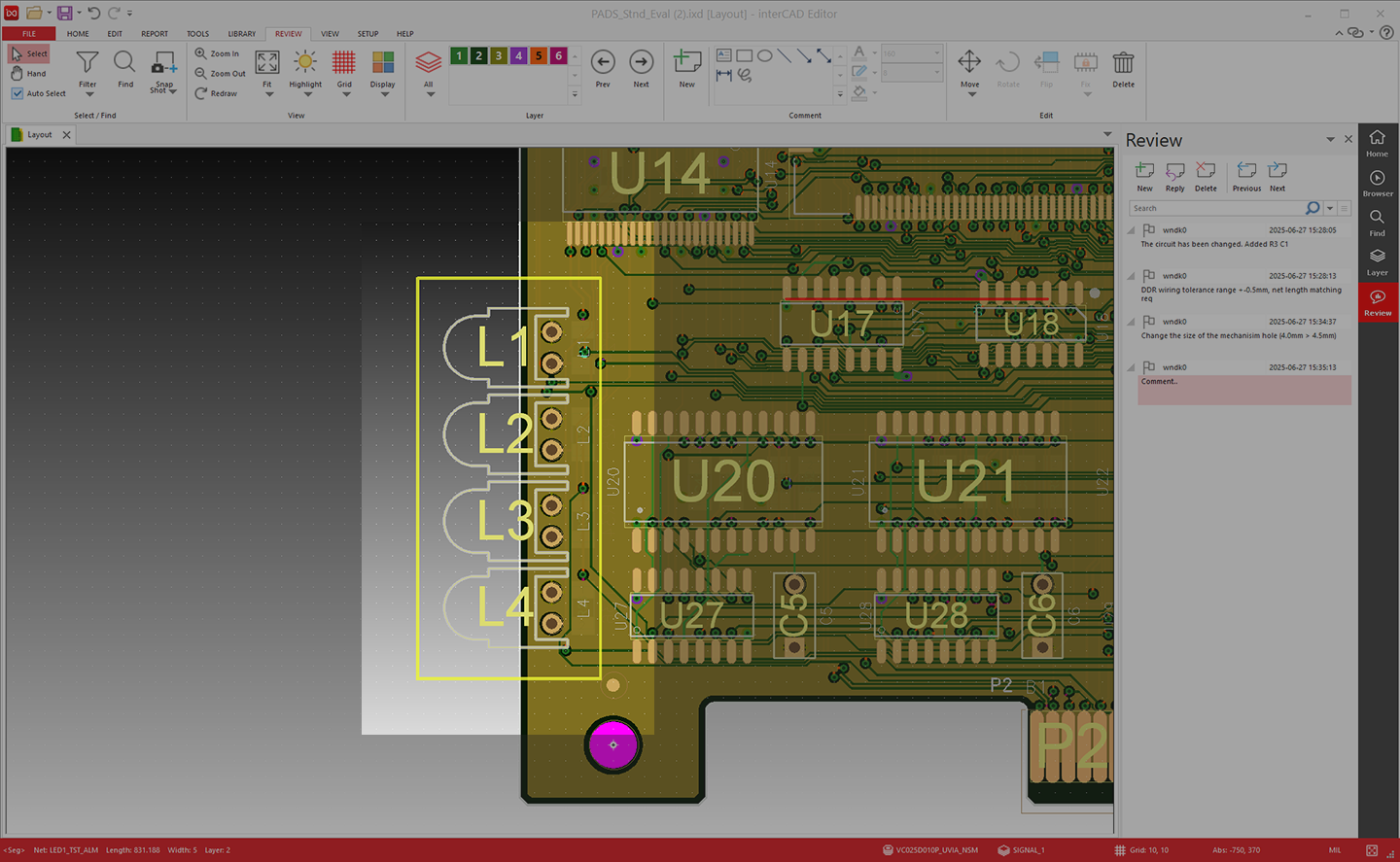Expand the All layers dropdown
The height and width of the screenshot is (862, 1400).
coord(430,94)
